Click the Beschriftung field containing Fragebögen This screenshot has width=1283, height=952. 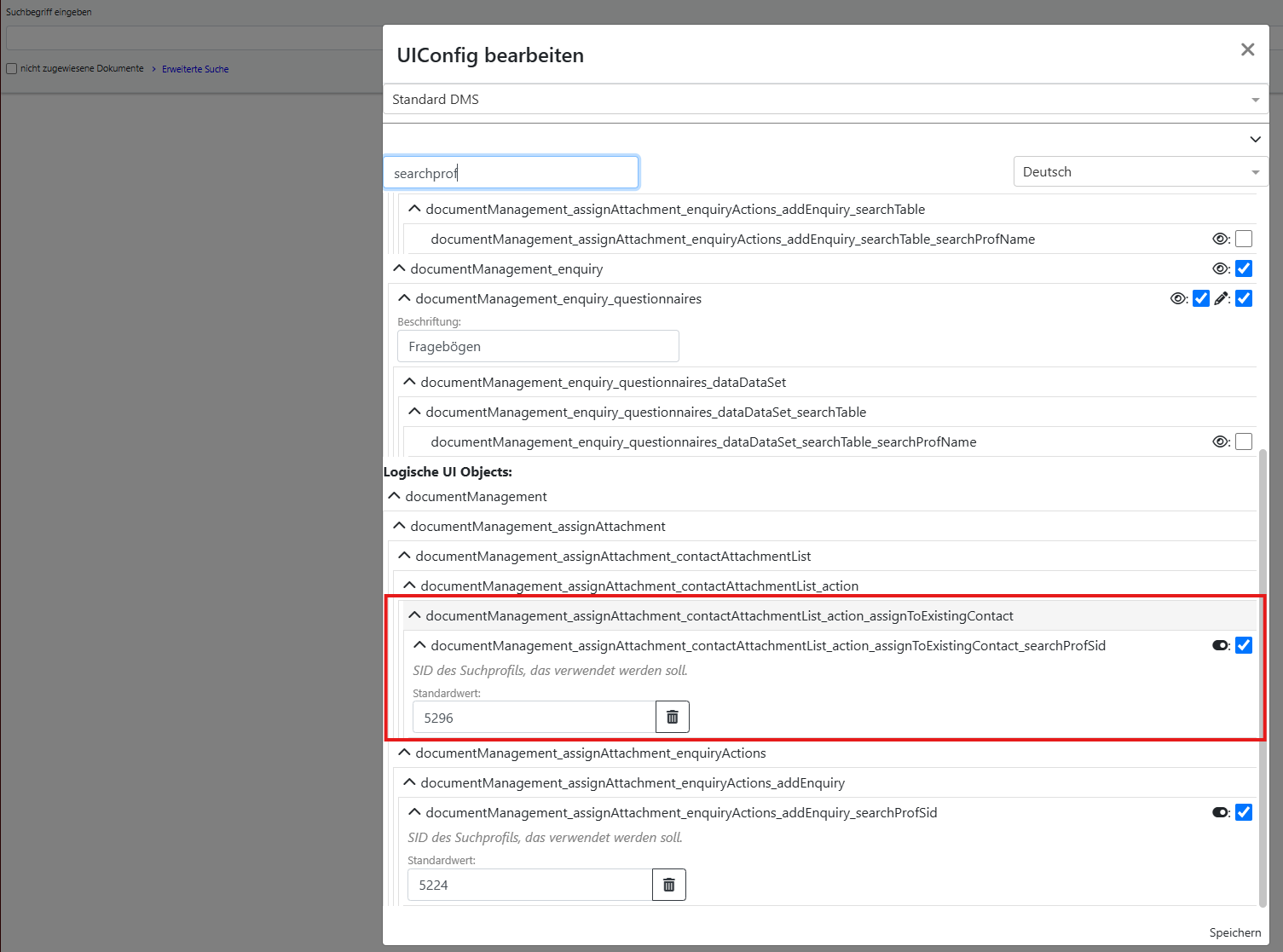point(538,346)
